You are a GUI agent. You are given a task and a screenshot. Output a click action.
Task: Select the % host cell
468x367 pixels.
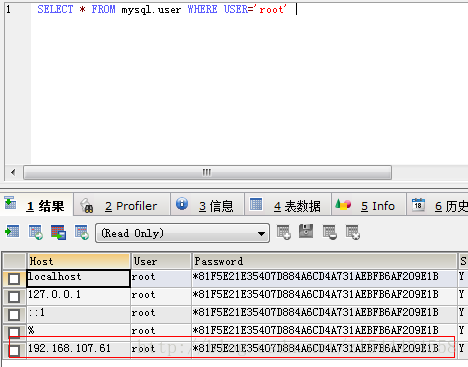[78, 332]
